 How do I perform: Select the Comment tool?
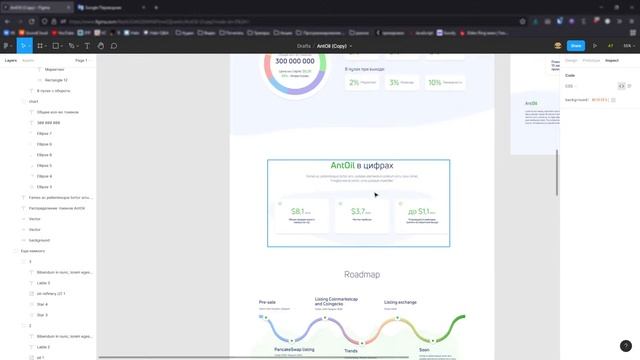[114, 46]
